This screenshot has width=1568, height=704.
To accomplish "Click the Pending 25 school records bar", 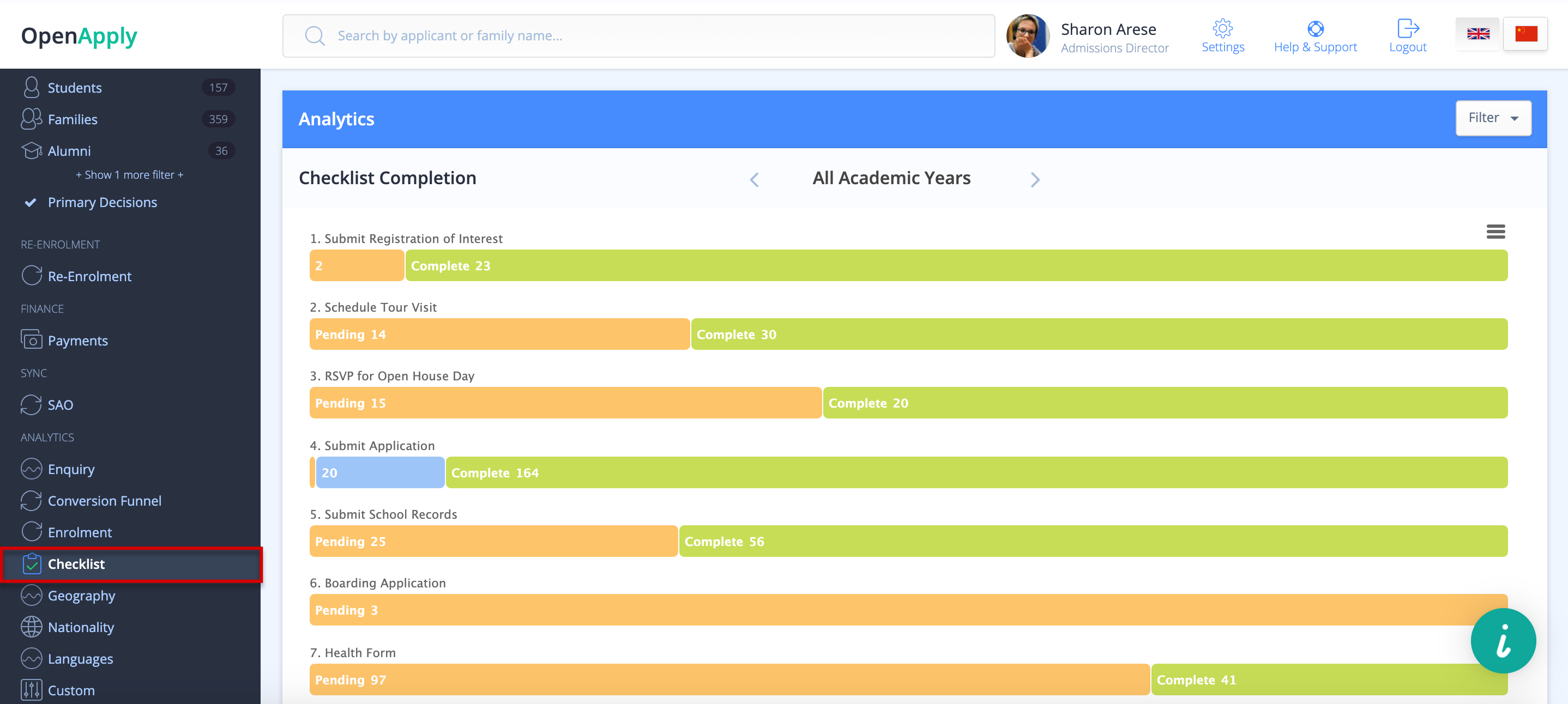I will 493,541.
